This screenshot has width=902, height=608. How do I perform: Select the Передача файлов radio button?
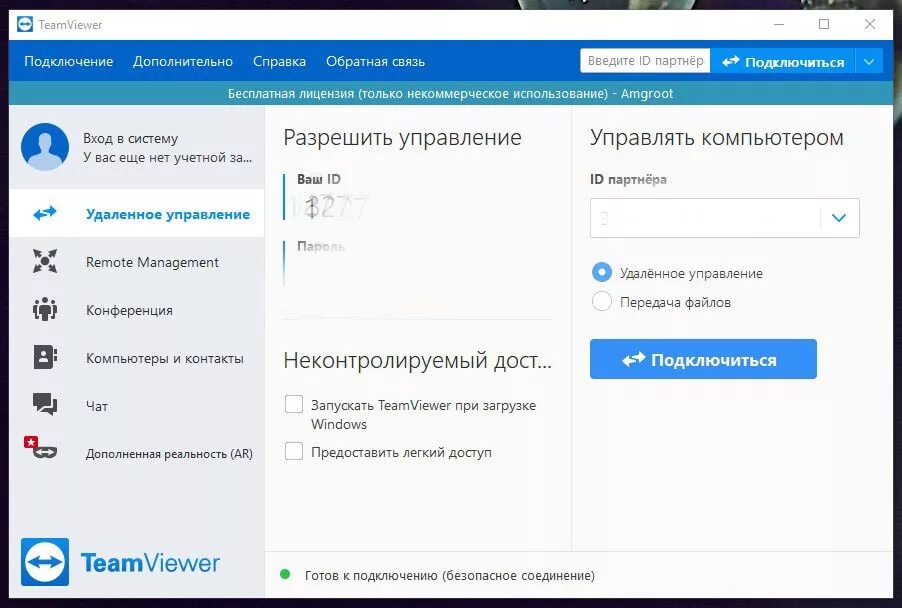[602, 301]
